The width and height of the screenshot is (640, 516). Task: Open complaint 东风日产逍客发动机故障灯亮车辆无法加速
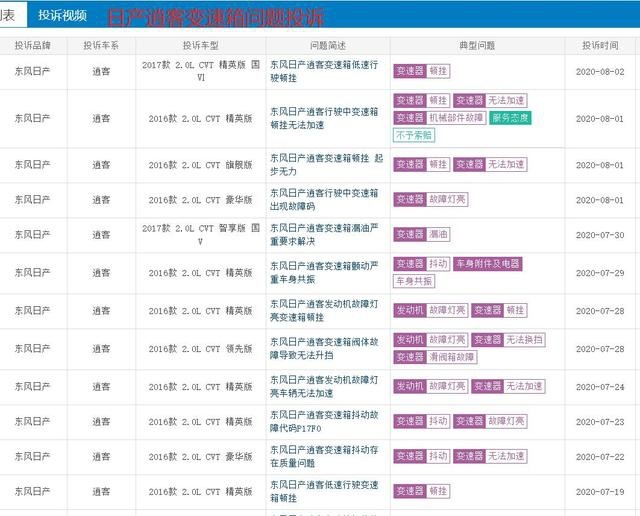coord(324,387)
